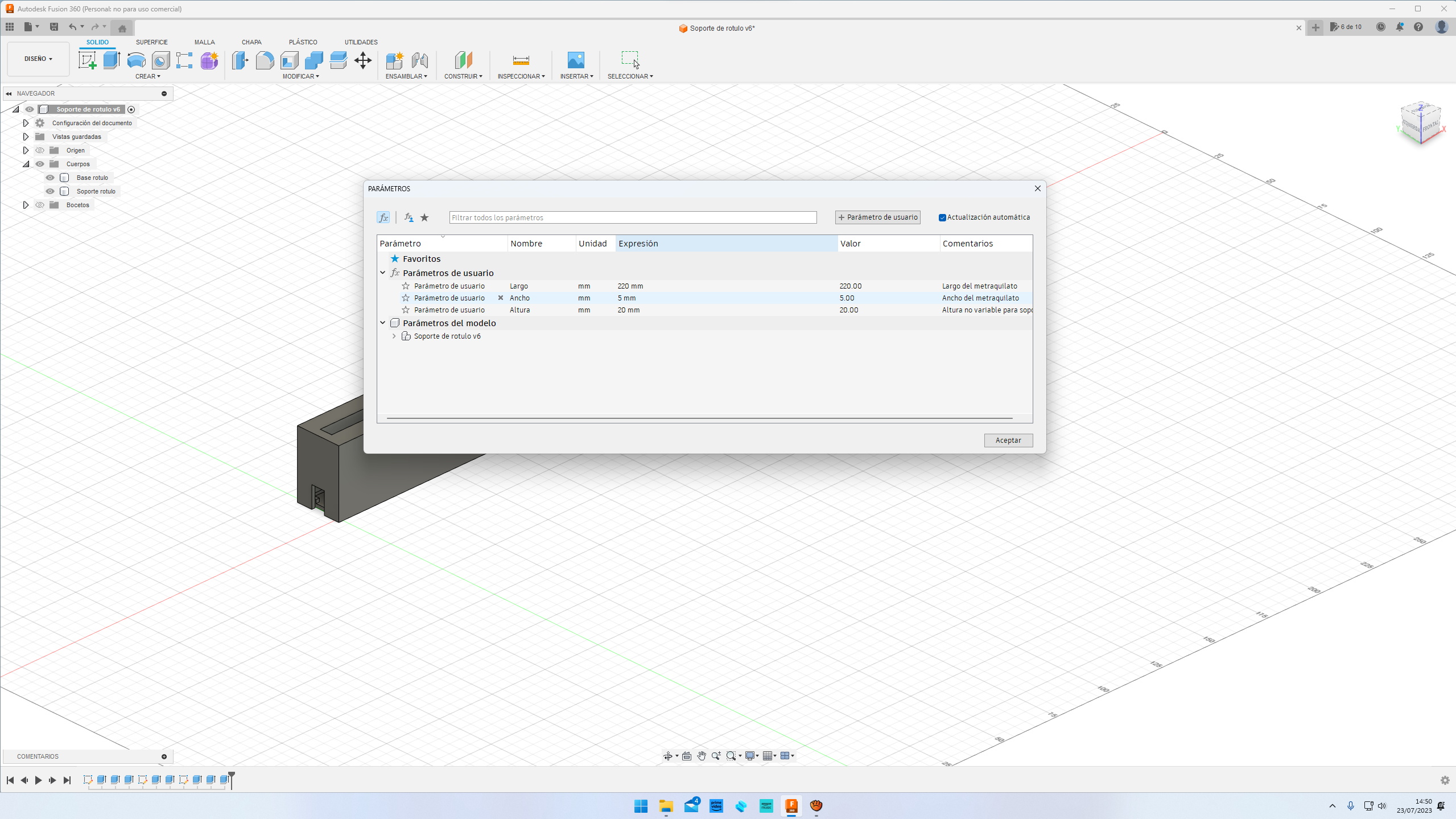The image size is (1456, 819).
Task: Select the Extrude tool icon
Action: 112,60
